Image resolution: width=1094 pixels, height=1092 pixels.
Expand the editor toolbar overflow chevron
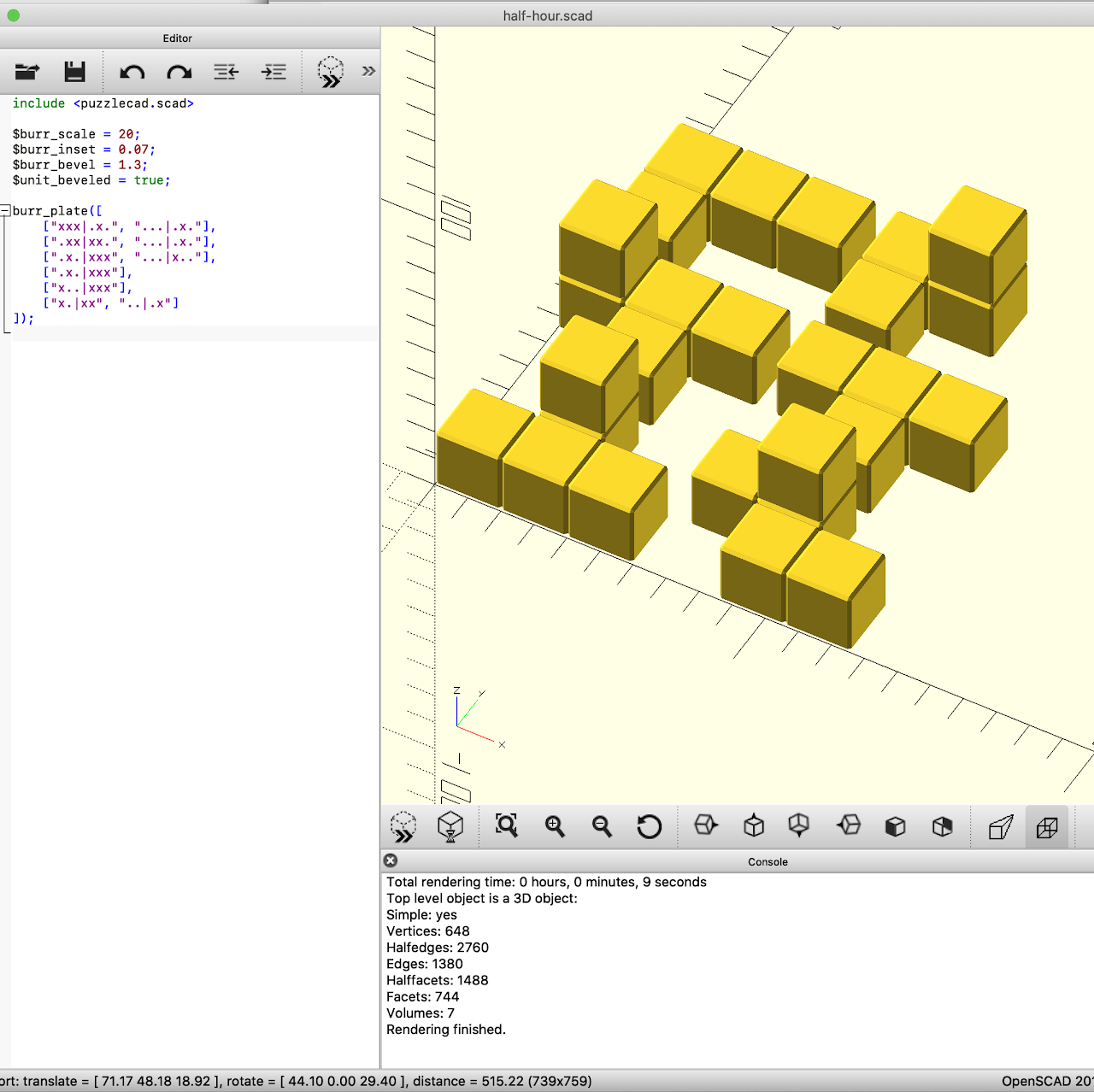[368, 71]
